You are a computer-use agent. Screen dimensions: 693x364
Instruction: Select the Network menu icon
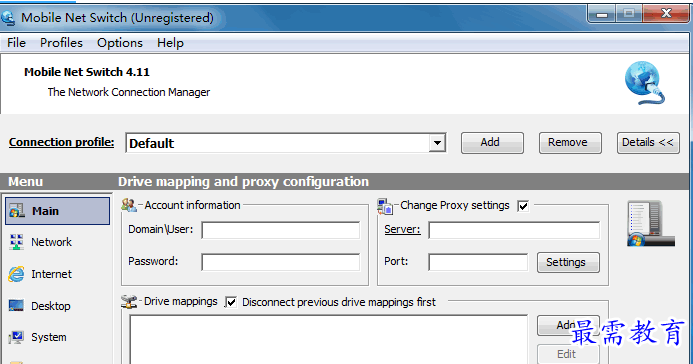pyautogui.click(x=16, y=242)
